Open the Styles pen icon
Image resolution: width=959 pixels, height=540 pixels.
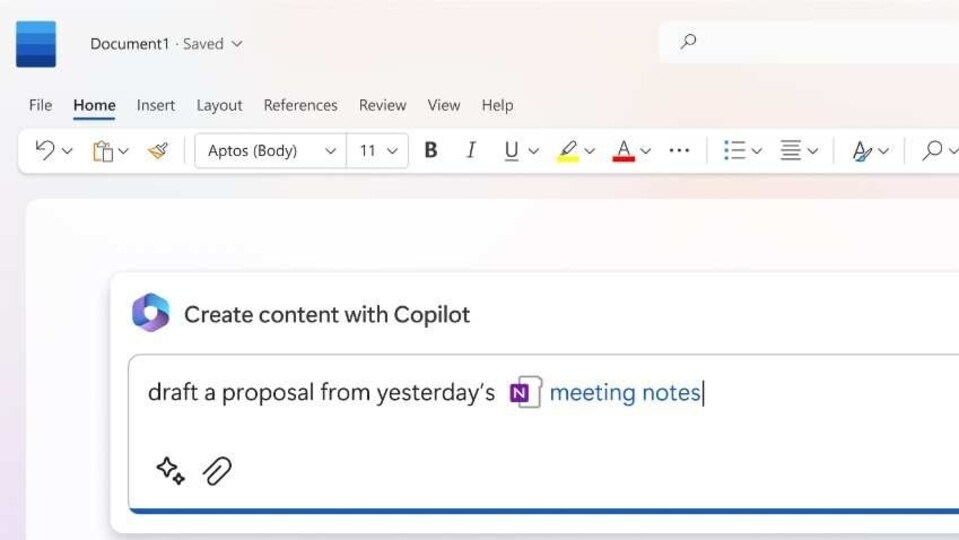click(862, 151)
